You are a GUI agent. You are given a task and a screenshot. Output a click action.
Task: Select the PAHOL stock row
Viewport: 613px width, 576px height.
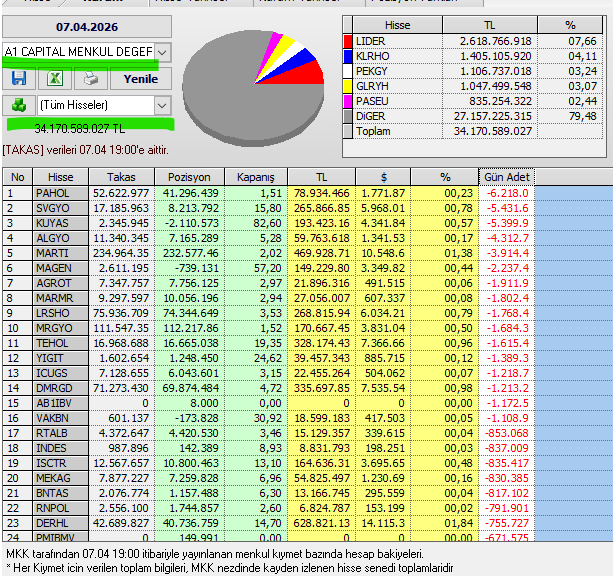point(268,193)
